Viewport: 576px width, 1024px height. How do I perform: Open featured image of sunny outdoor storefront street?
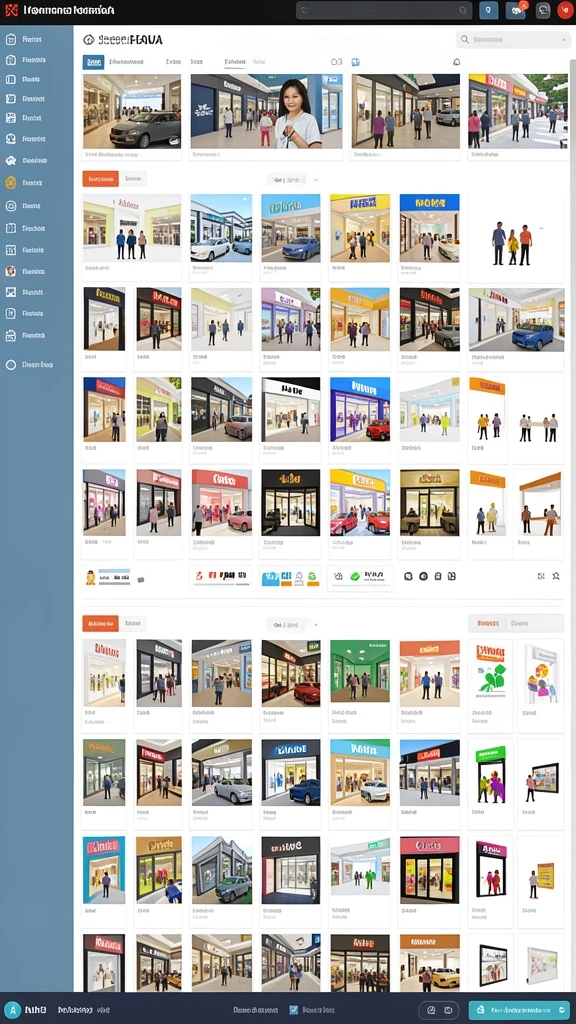pos(517,112)
